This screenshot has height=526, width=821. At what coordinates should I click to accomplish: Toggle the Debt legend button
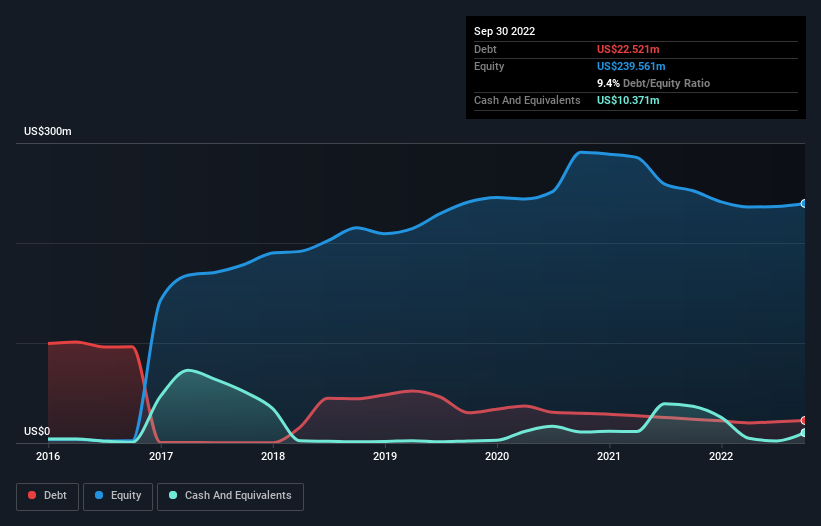click(x=48, y=496)
